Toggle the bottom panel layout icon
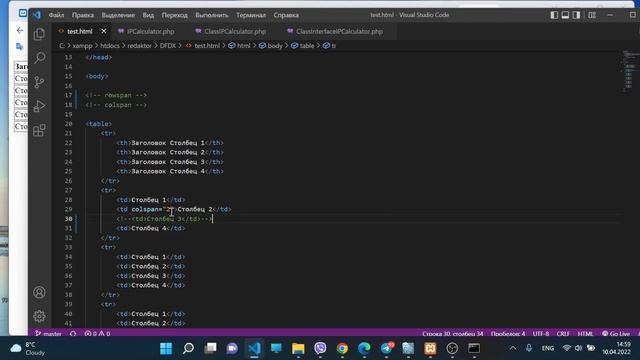 click(x=565, y=15)
